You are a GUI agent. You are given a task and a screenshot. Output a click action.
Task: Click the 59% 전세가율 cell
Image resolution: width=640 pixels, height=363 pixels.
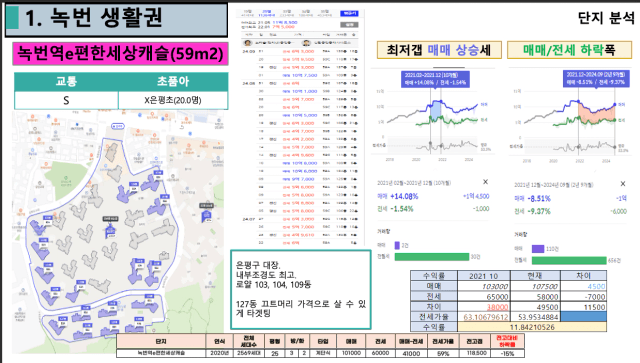[443, 353]
